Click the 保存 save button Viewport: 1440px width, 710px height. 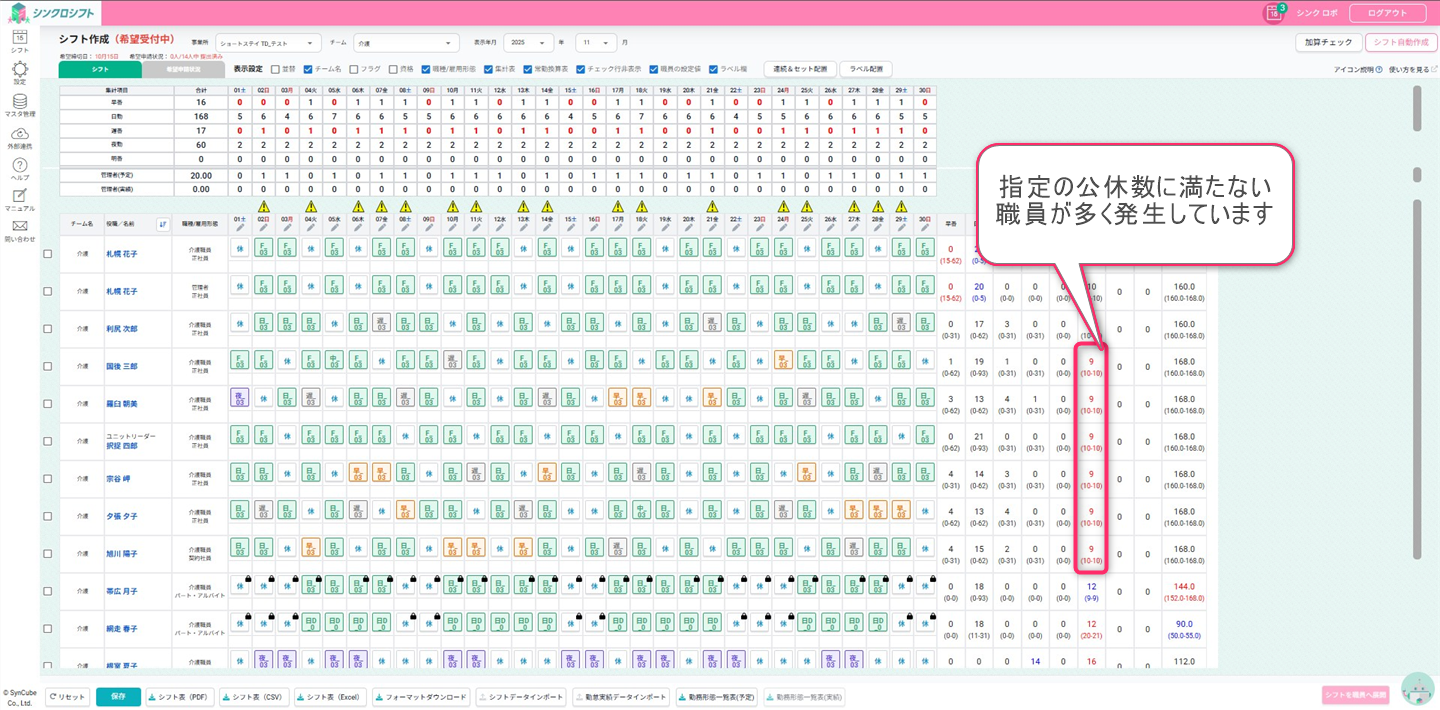[118, 697]
